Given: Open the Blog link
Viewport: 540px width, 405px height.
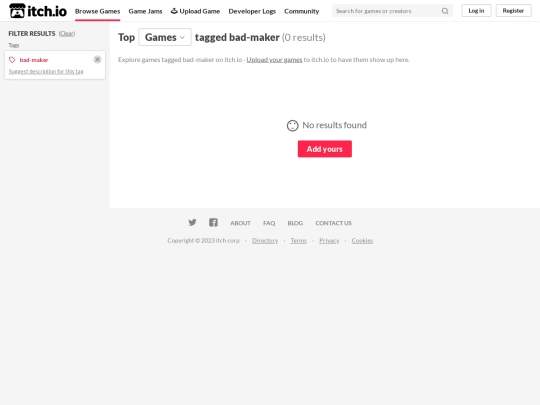Looking at the screenshot, I should (295, 223).
